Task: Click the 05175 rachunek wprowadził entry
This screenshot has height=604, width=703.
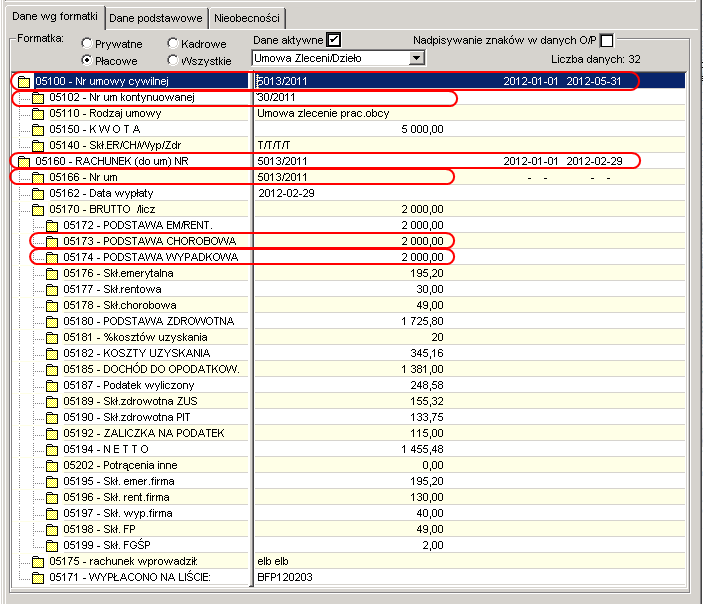Action: 123,561
